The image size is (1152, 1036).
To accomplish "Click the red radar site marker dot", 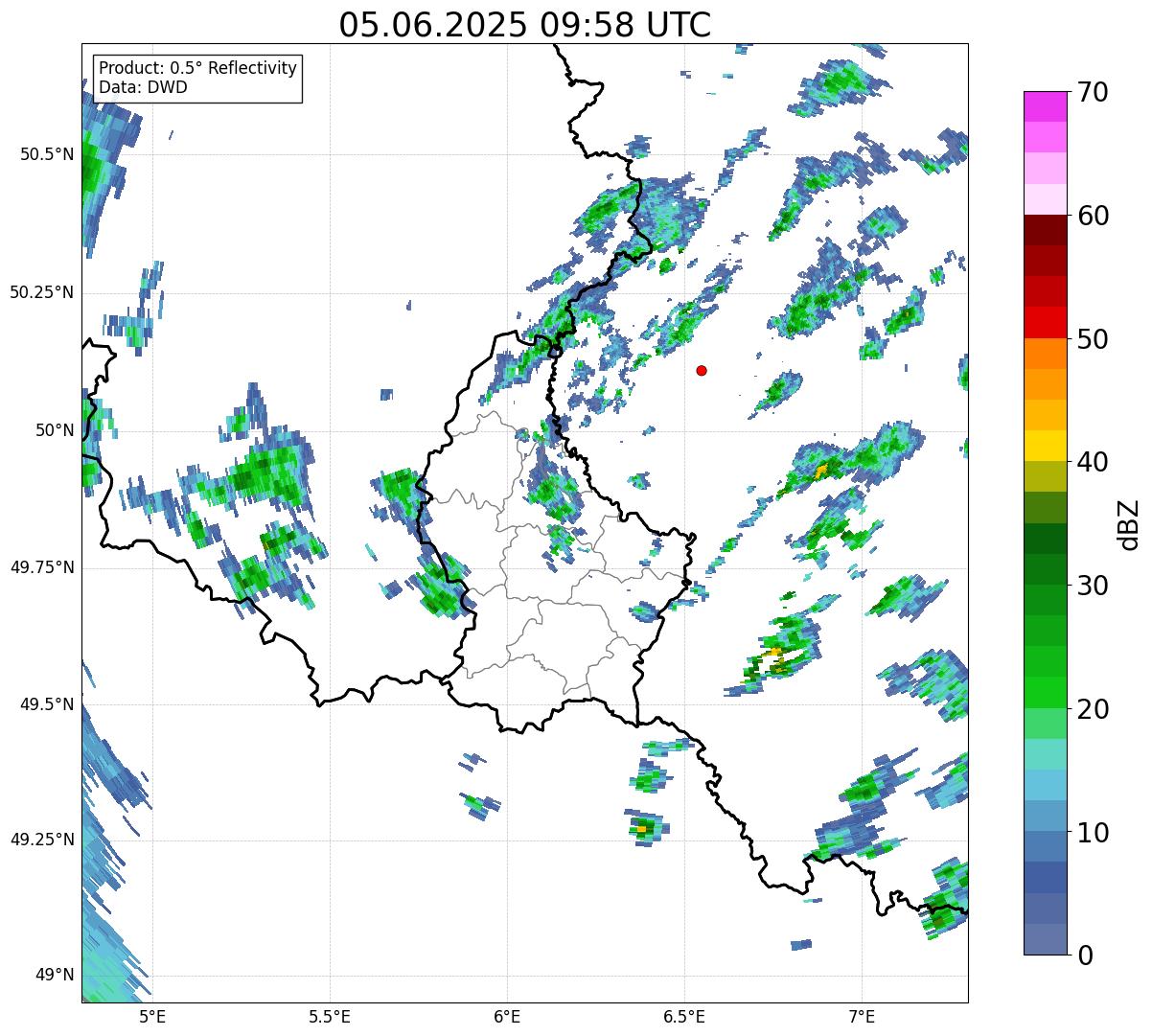I will tap(702, 370).
